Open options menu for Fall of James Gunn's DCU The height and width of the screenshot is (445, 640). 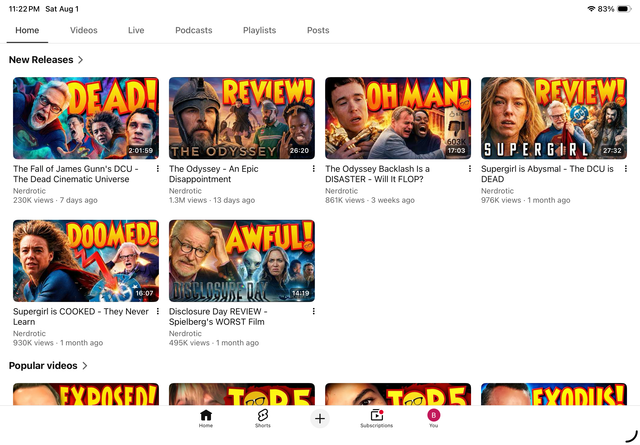click(158, 169)
